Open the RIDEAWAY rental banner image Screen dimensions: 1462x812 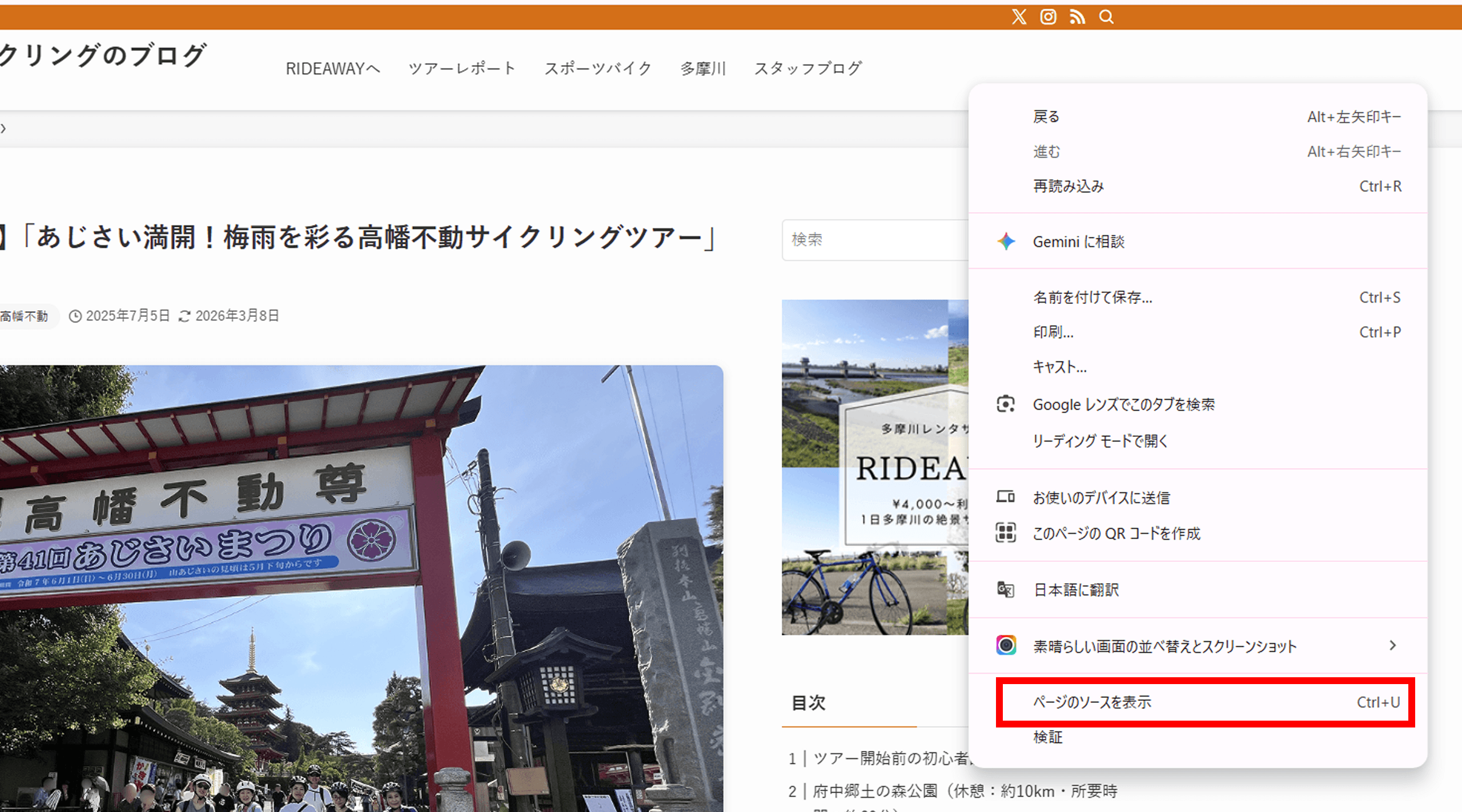click(875, 467)
